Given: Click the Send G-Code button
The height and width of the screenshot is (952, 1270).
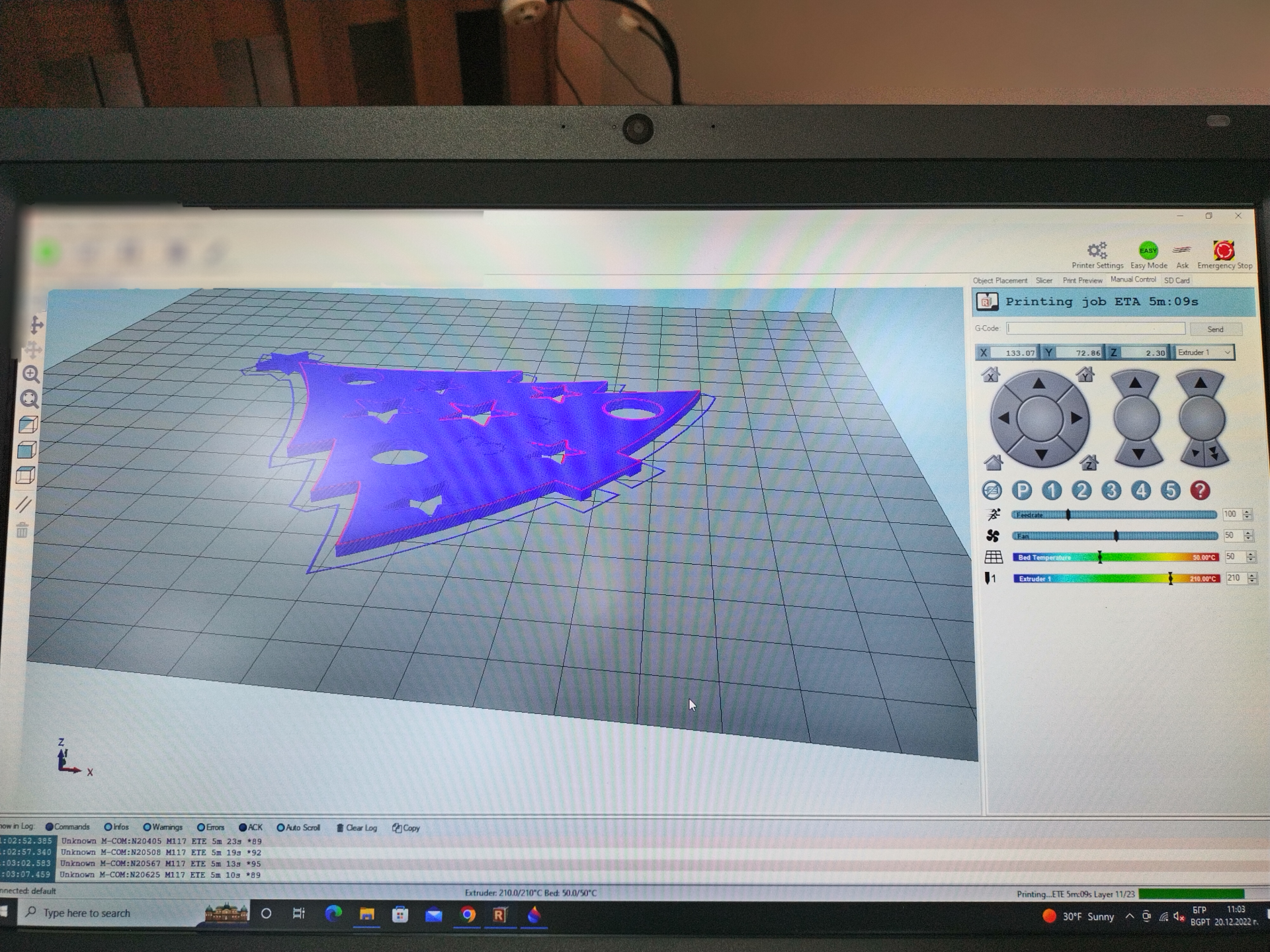Looking at the screenshot, I should pos(1215,329).
